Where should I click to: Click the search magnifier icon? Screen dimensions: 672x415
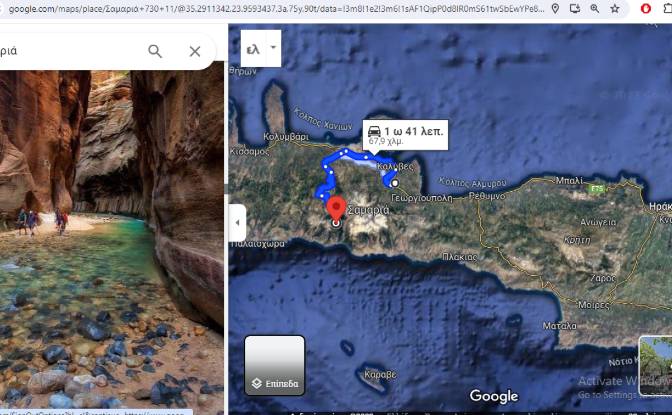(155, 51)
